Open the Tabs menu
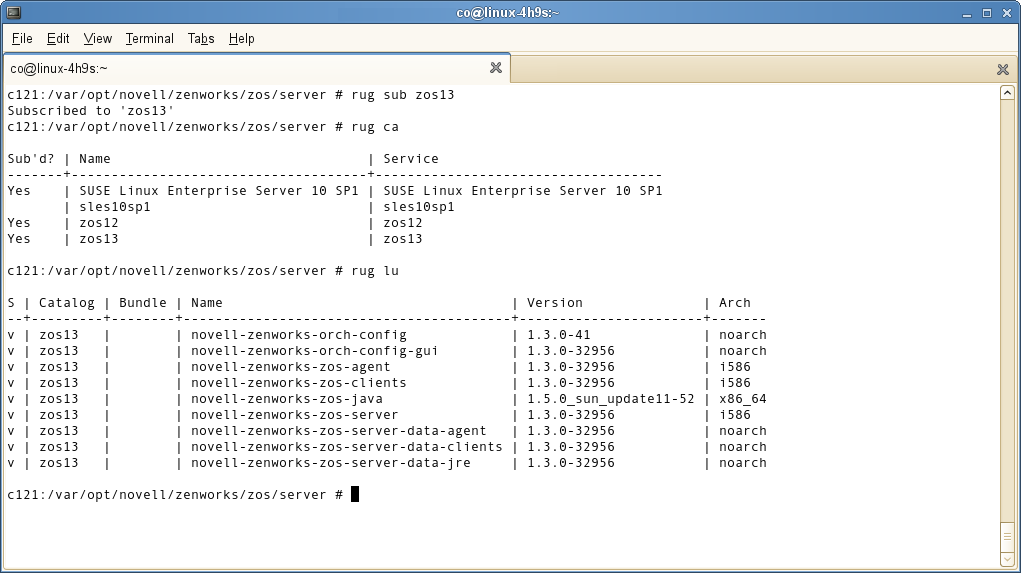The height and width of the screenshot is (573, 1021). [x=201, y=38]
